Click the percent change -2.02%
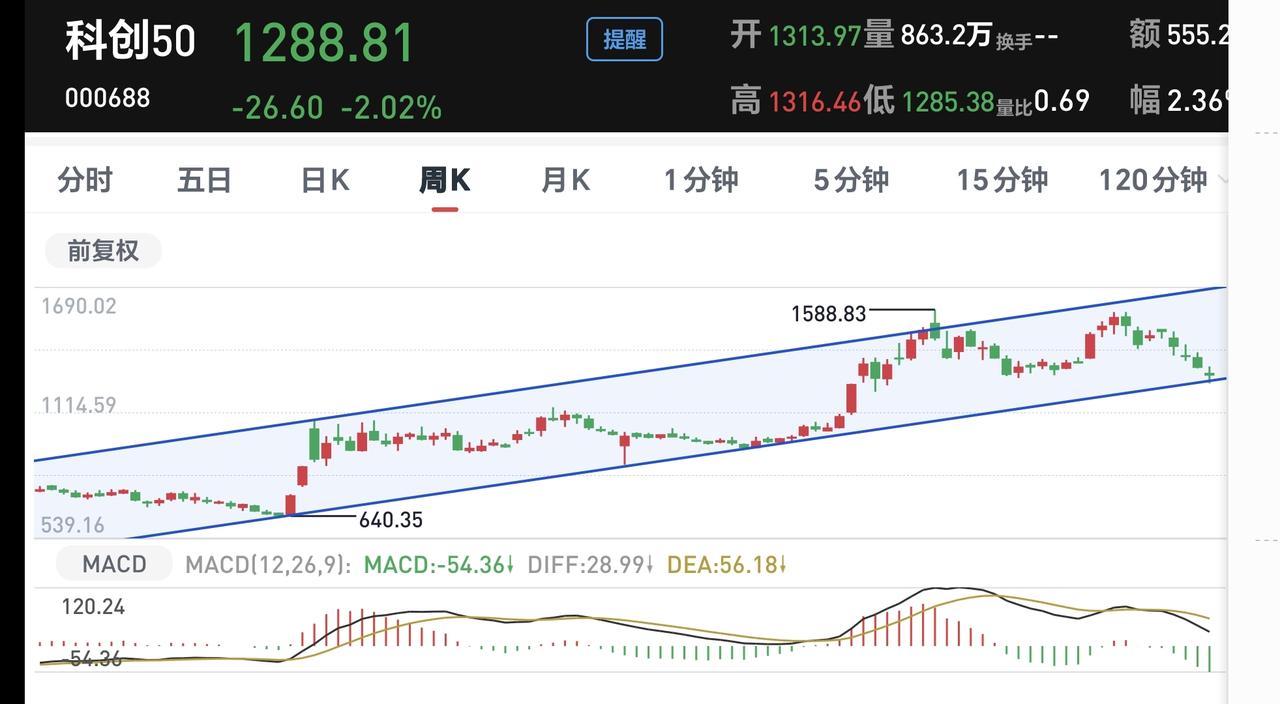 (391, 107)
